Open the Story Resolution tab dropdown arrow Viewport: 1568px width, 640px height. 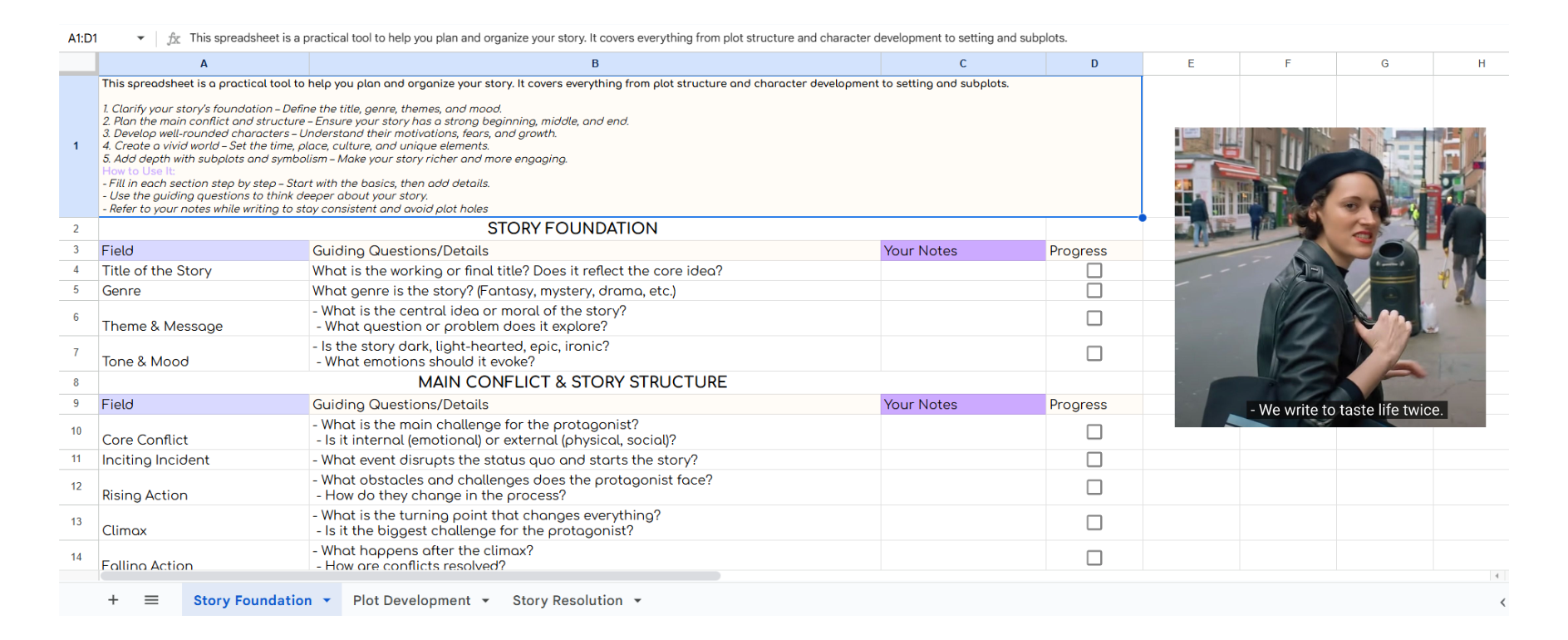pos(637,601)
